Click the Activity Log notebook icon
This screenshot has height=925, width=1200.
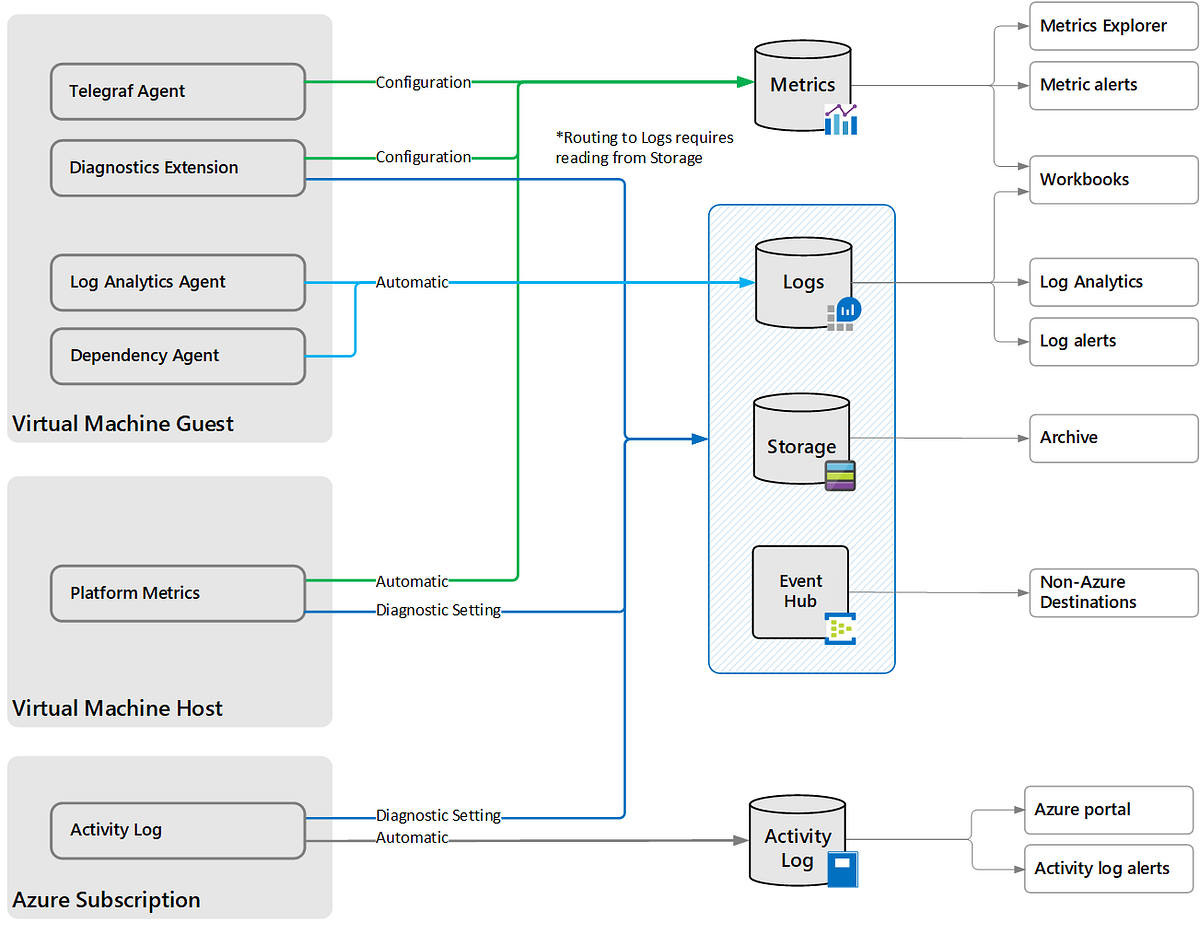tap(843, 869)
